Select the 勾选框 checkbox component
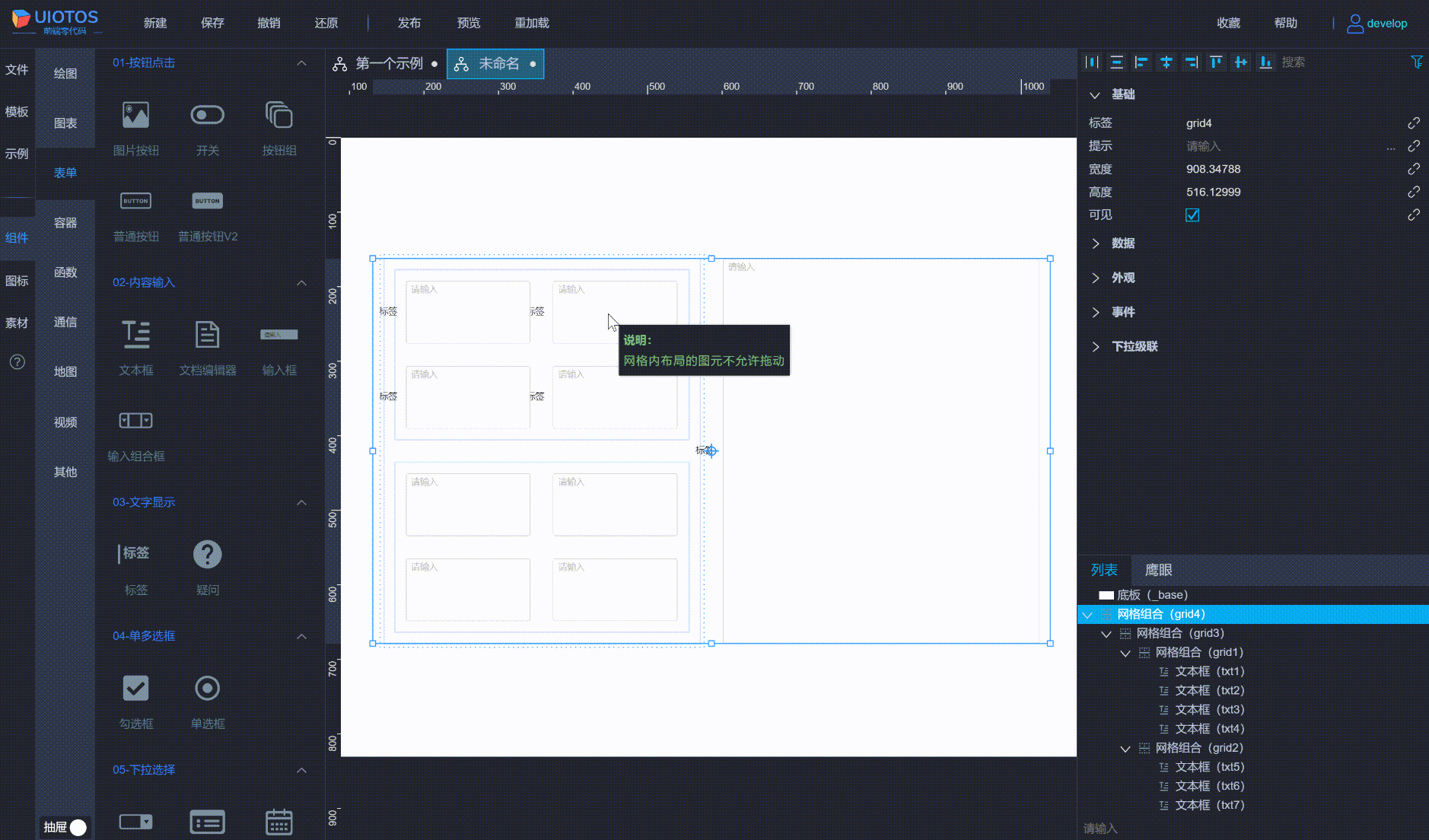The width and height of the screenshot is (1429, 840). click(135, 689)
